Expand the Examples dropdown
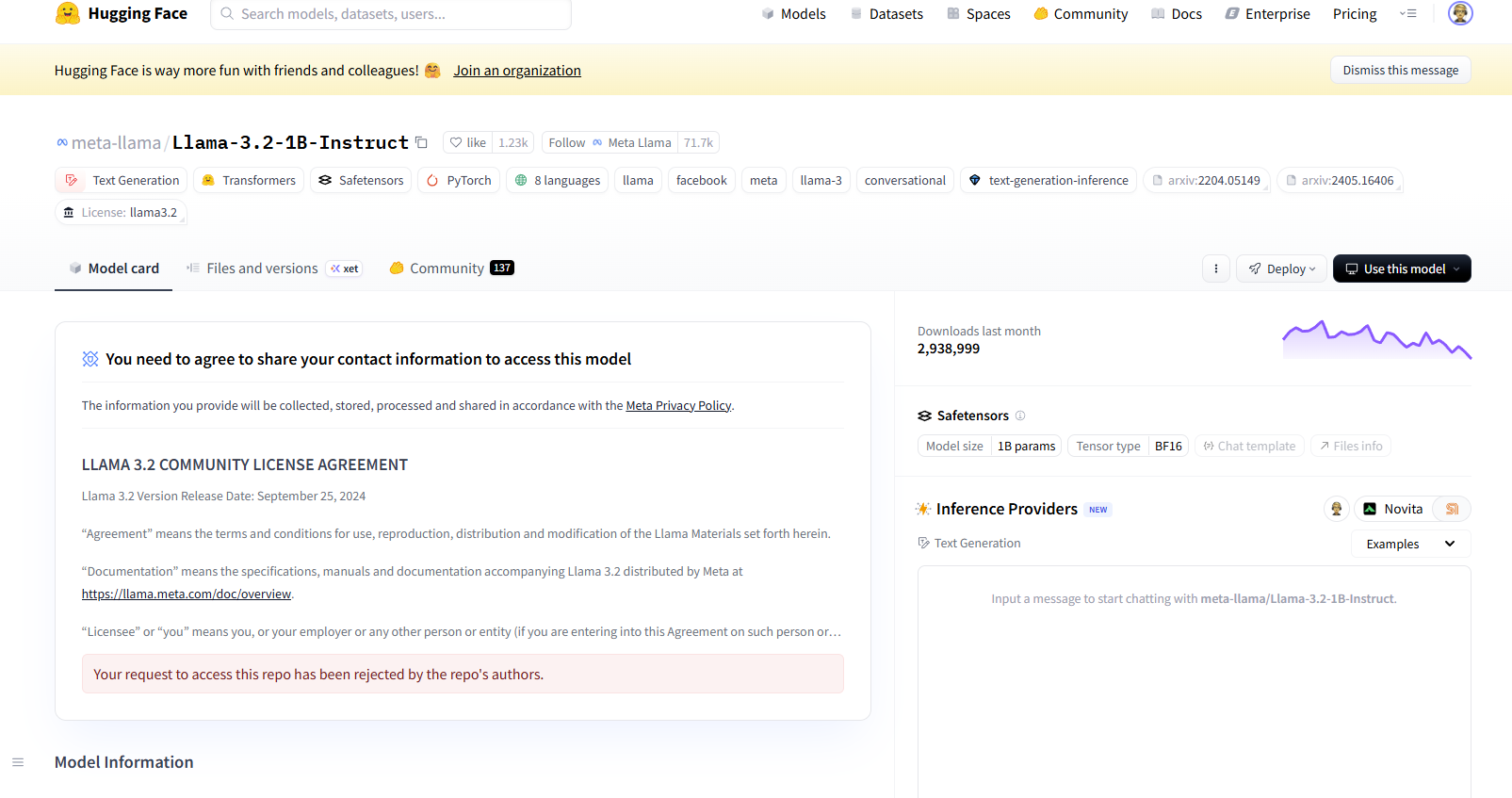 (x=1410, y=544)
